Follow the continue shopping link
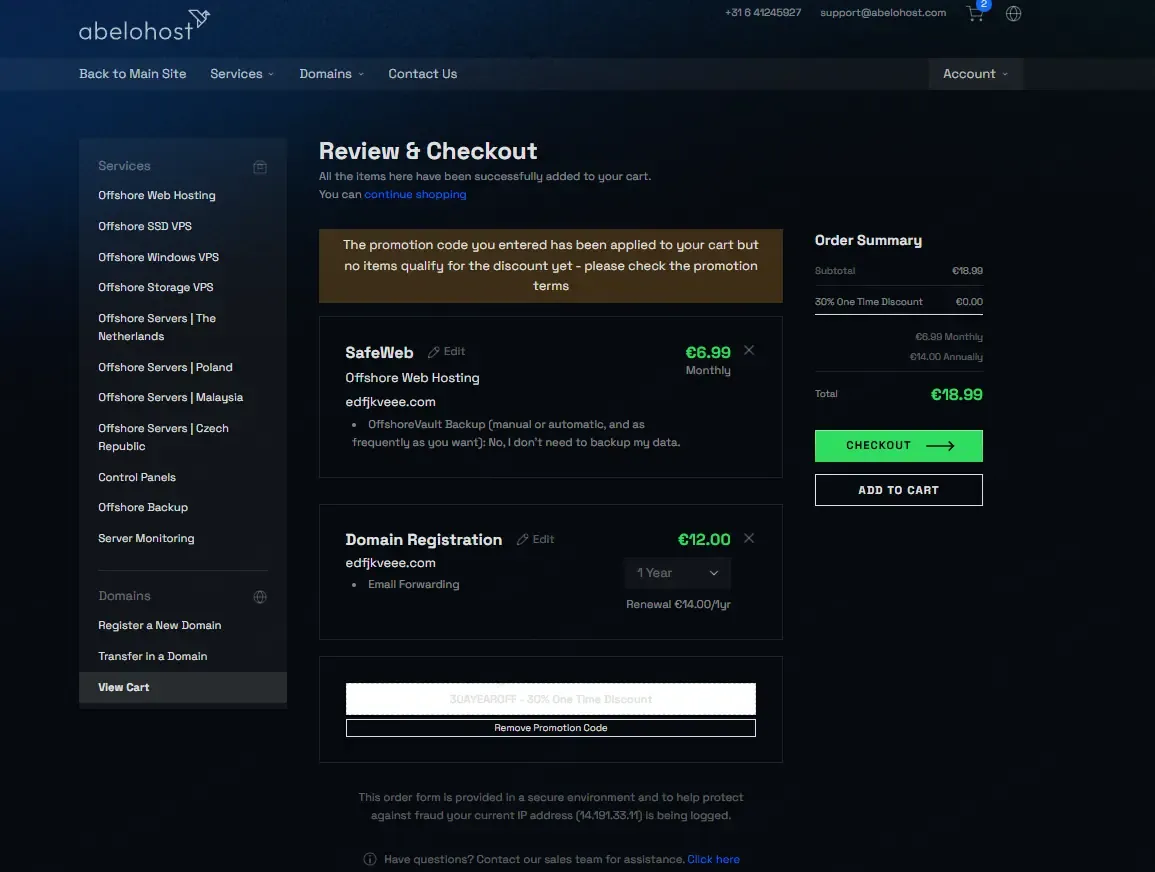Viewport: 1155px width, 872px height. [415, 194]
